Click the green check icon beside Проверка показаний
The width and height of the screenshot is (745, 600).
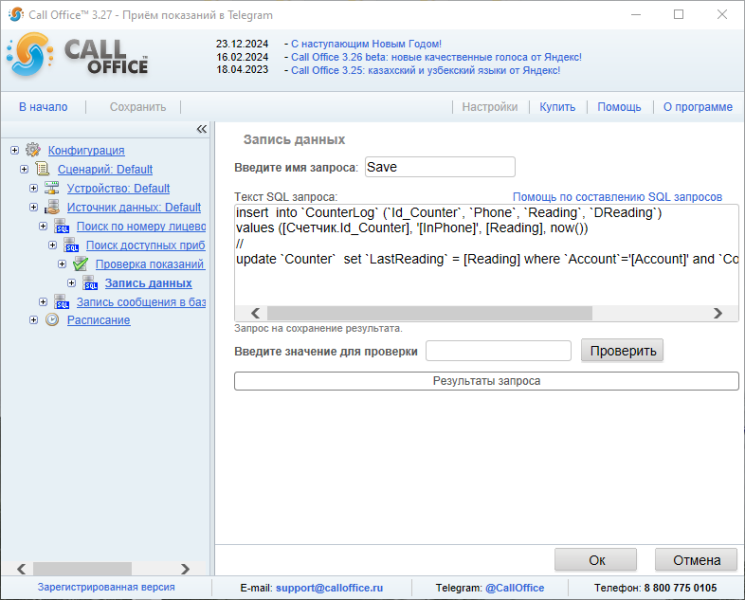[x=80, y=264]
